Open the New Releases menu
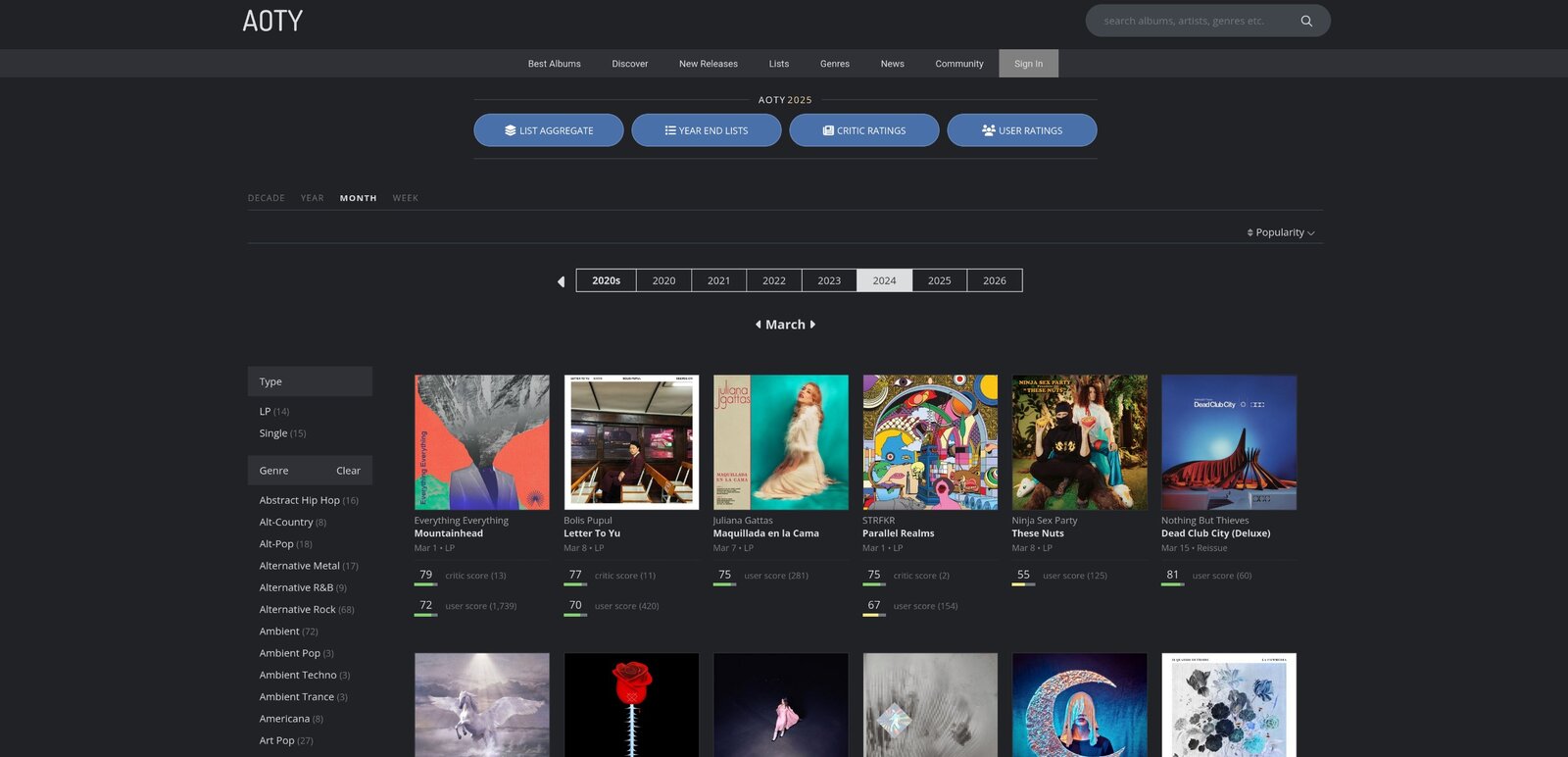The height and width of the screenshot is (757, 1568). tap(708, 64)
